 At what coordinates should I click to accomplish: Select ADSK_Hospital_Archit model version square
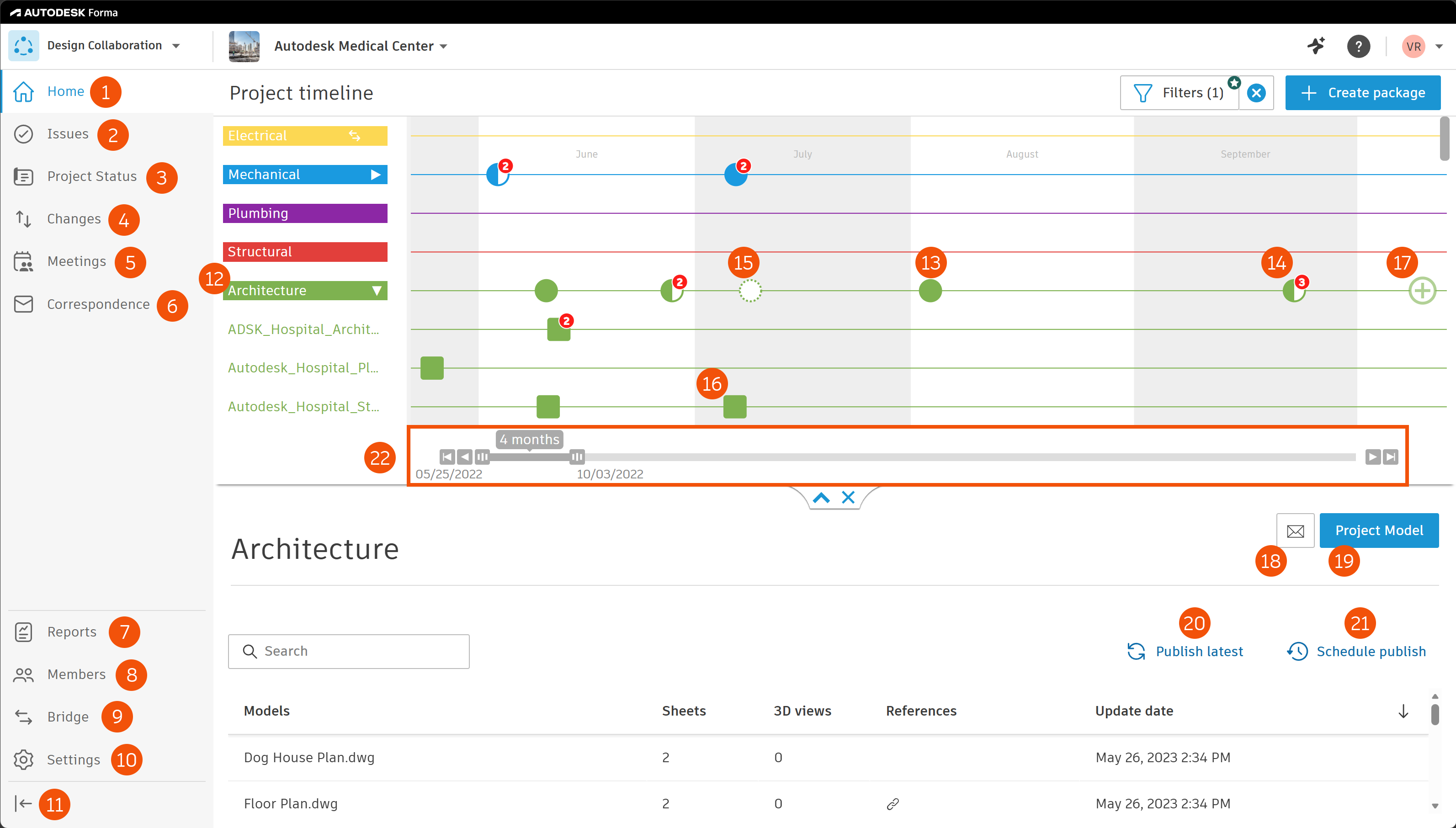(558, 329)
